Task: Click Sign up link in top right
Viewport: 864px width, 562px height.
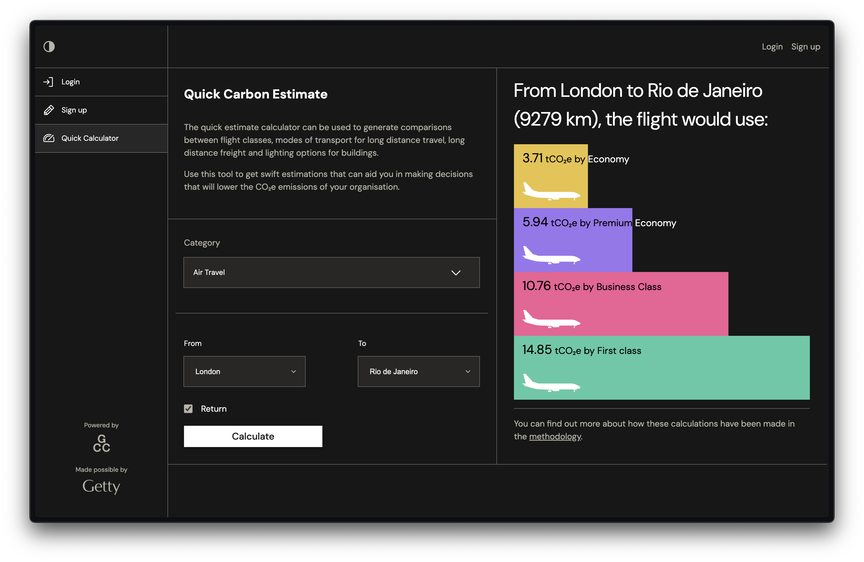Action: (x=806, y=47)
